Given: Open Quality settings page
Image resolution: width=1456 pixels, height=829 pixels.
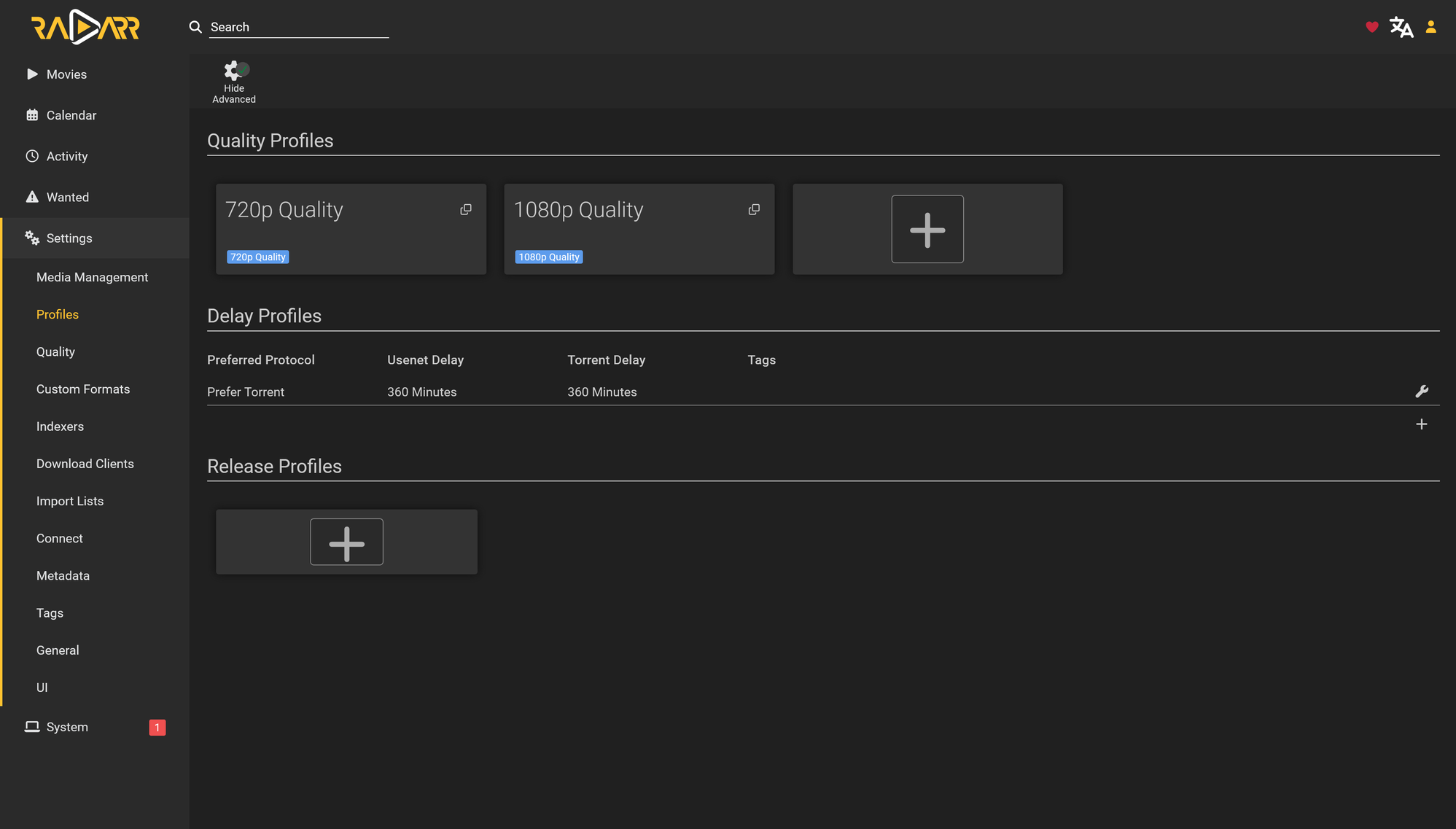Looking at the screenshot, I should click(55, 351).
